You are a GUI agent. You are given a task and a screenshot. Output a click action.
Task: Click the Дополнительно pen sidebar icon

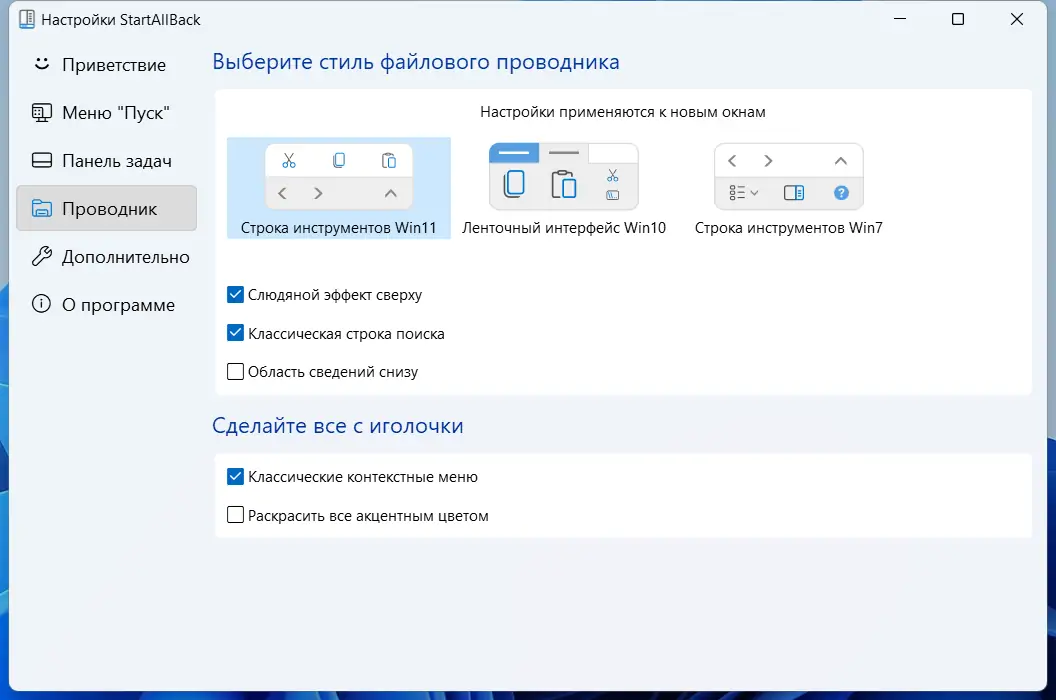pos(41,256)
